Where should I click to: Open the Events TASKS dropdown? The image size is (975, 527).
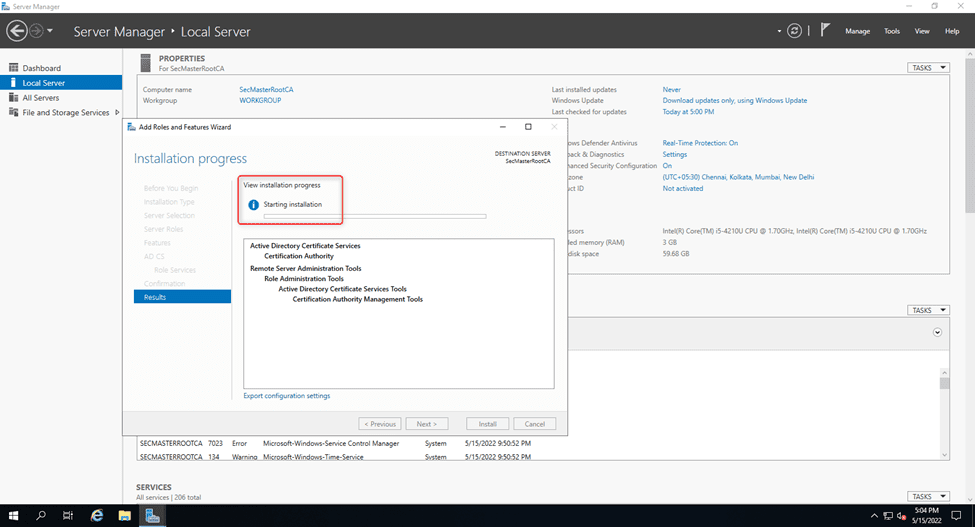[928, 309]
